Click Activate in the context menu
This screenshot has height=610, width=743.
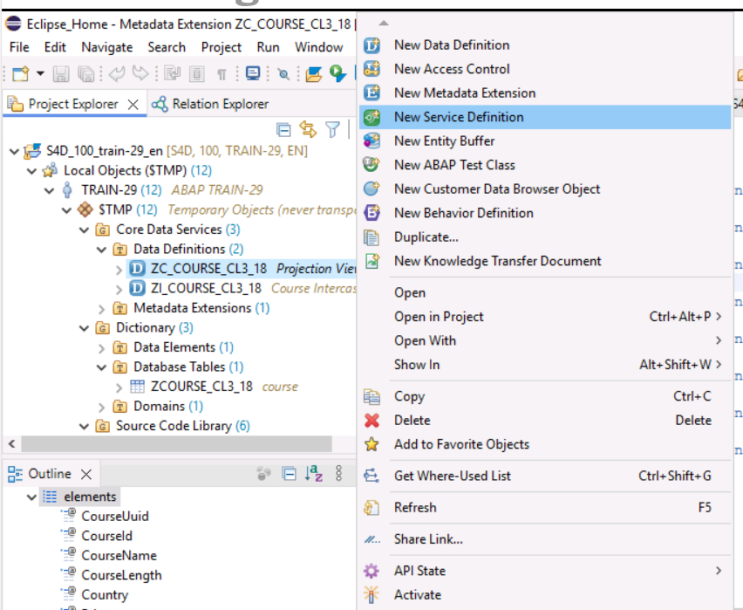tap(545, 595)
